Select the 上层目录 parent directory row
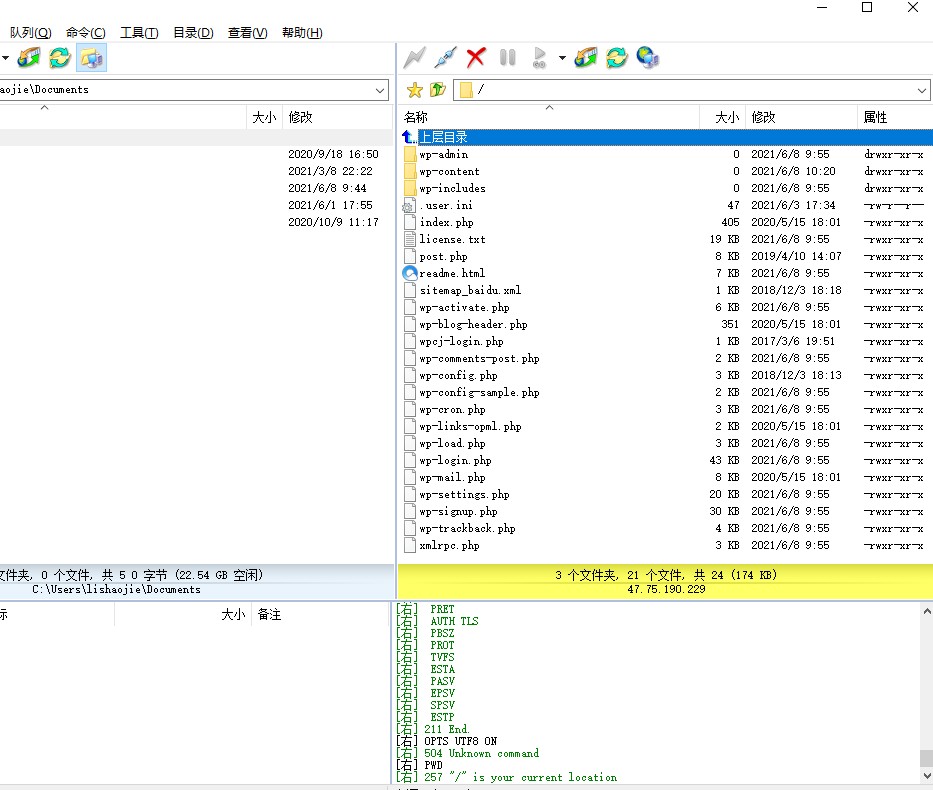Viewport: 933px width, 790px height. 665,137
